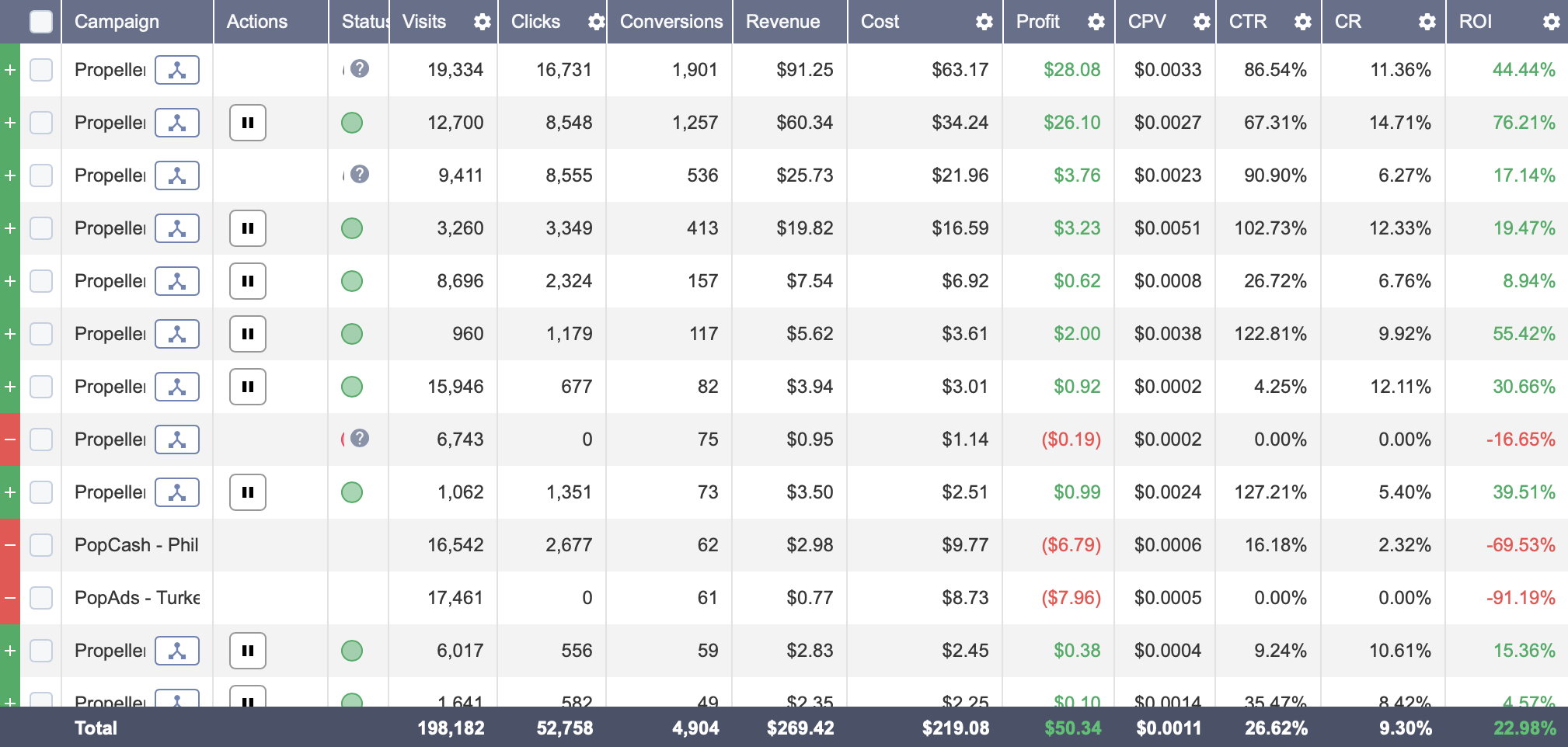Expand row with $19.82 revenue
This screenshot has width=1568, height=747.
click(10, 228)
